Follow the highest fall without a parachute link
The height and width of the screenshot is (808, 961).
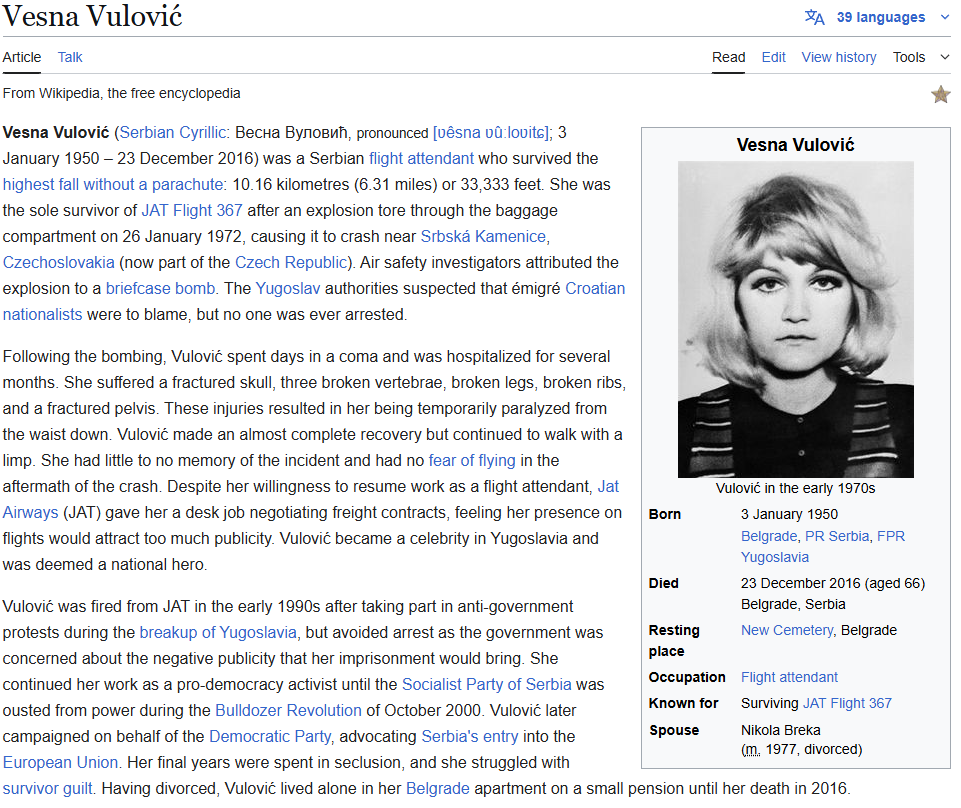(x=113, y=185)
